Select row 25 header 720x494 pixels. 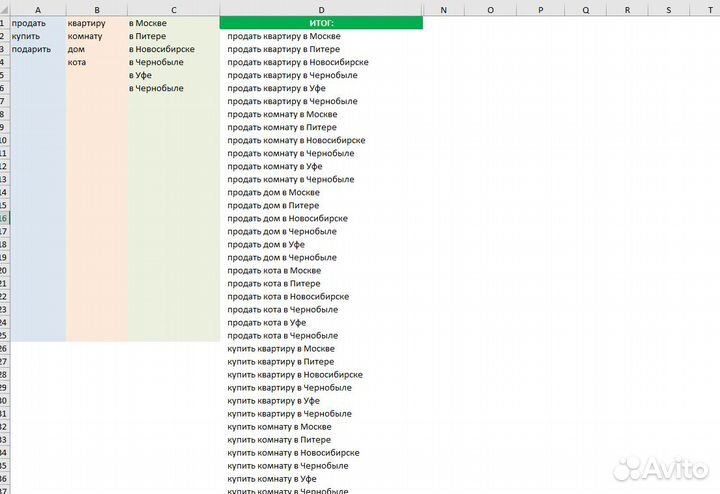coord(5,336)
